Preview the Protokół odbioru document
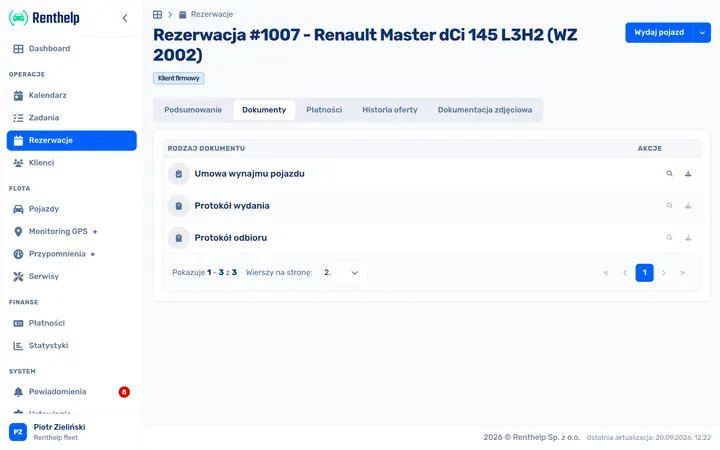Viewport: 720px width, 450px height. point(669,238)
